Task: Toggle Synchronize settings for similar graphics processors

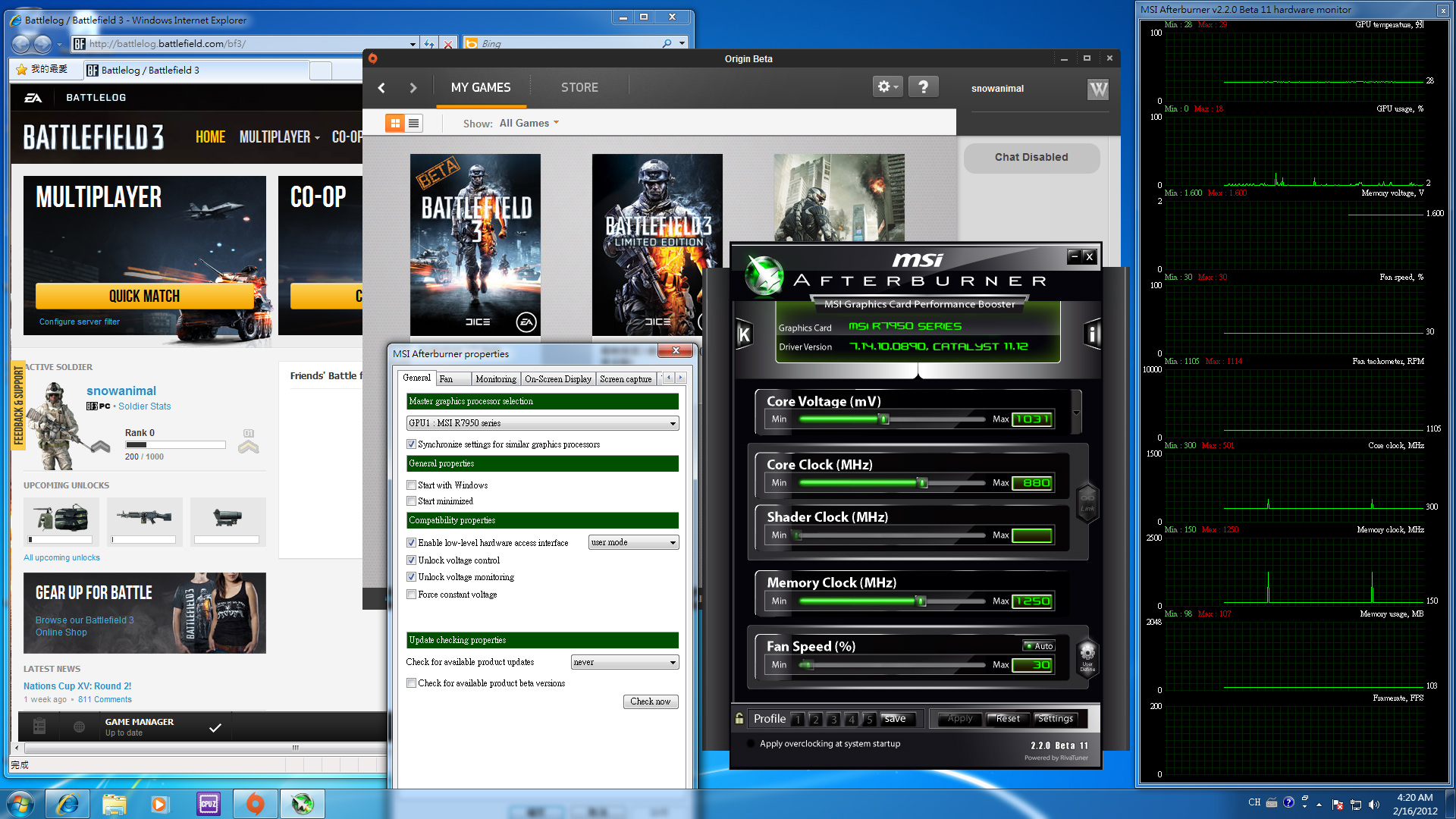Action: click(412, 444)
